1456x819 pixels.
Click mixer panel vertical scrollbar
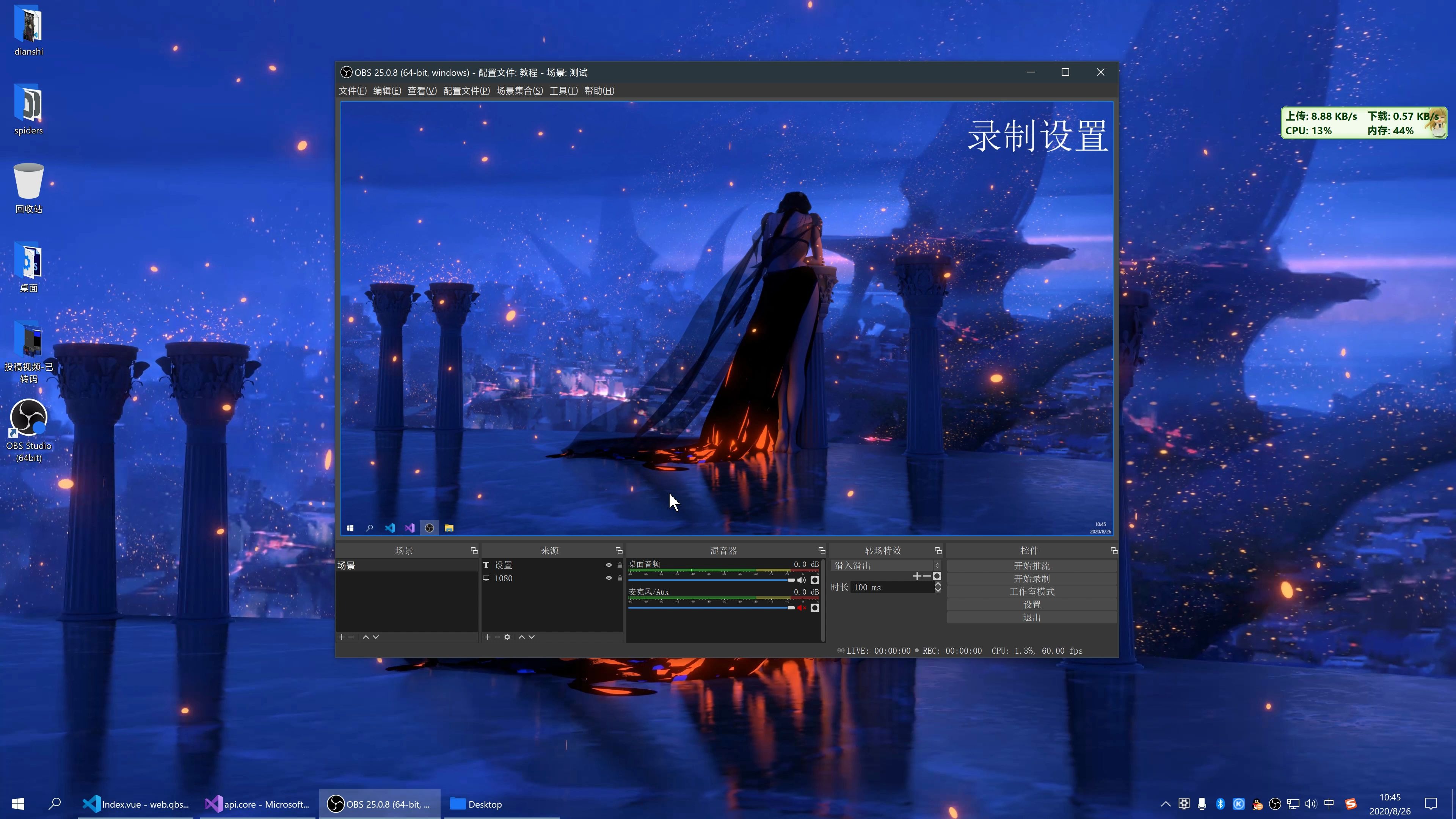824,600
